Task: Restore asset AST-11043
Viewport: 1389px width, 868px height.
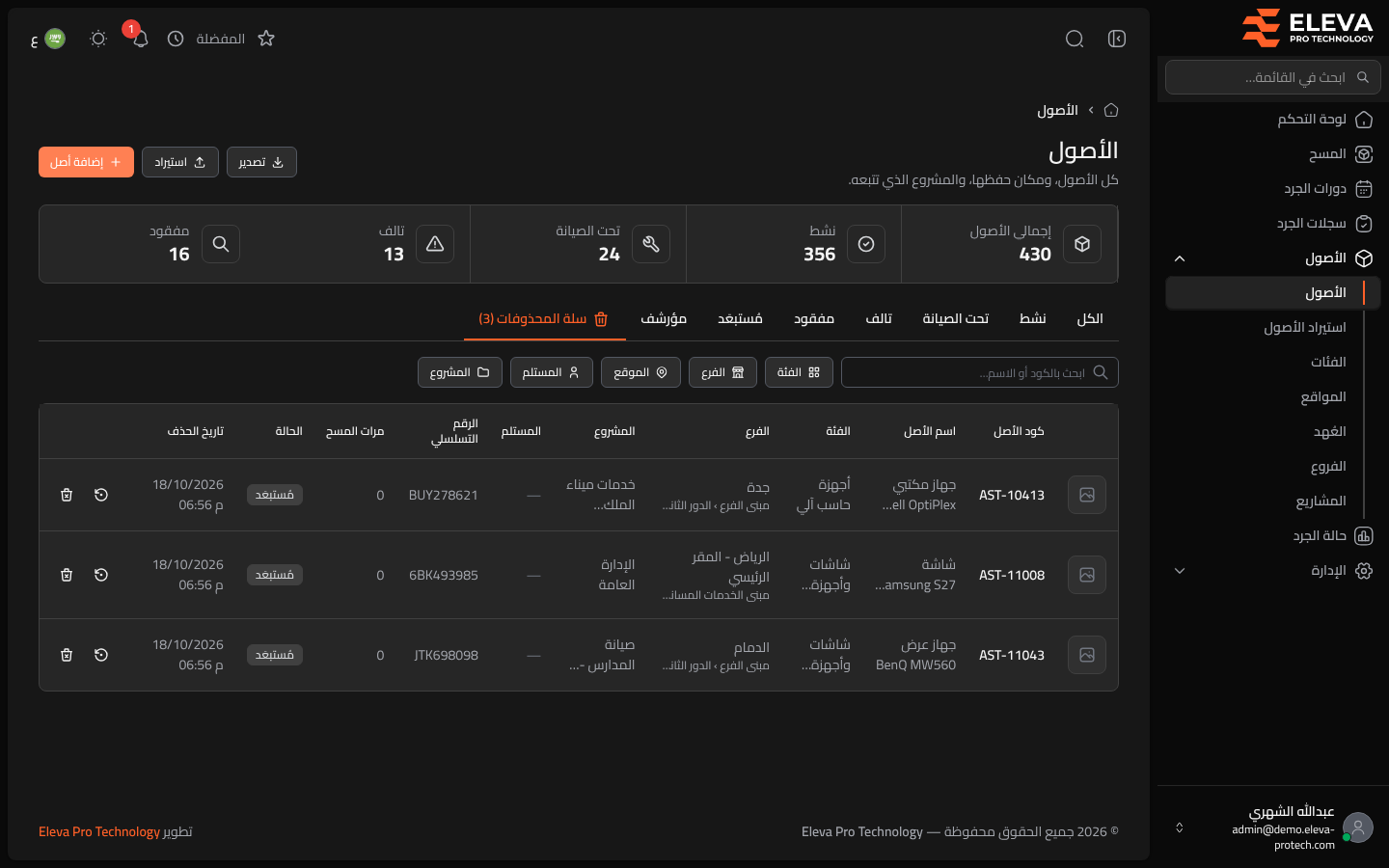Action: click(101, 655)
